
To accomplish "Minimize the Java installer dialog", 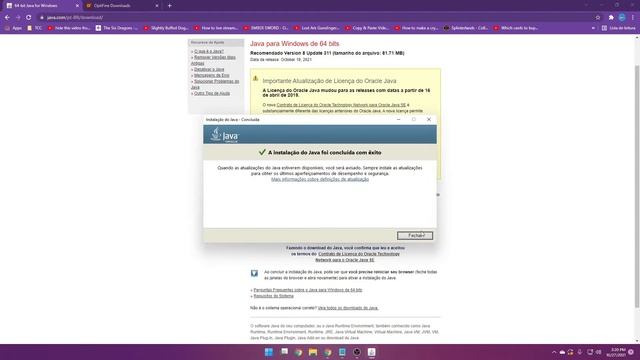I will [398, 120].
